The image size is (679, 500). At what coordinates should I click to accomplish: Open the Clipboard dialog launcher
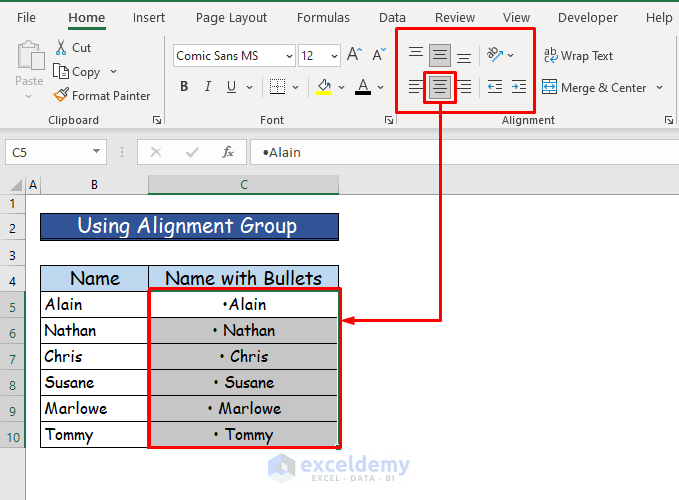(x=157, y=120)
